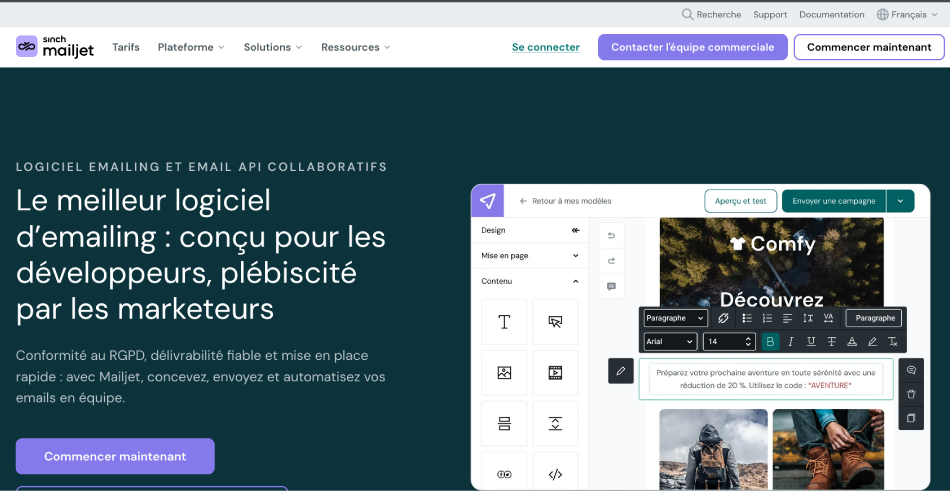Open the highlight color pen tool
This screenshot has height=491, width=950.
[x=872, y=342]
